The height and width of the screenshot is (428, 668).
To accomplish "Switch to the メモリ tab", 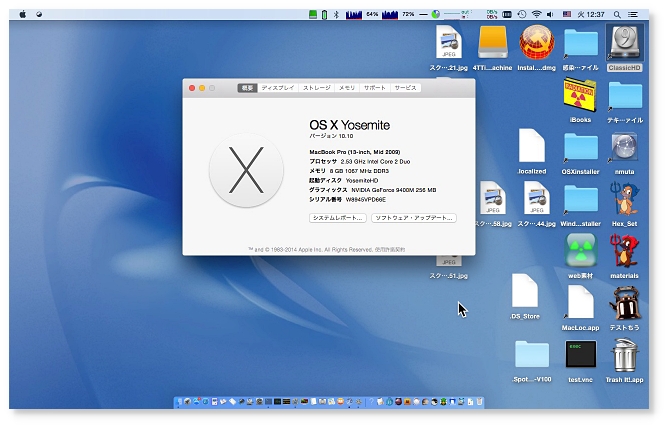I will (x=346, y=88).
